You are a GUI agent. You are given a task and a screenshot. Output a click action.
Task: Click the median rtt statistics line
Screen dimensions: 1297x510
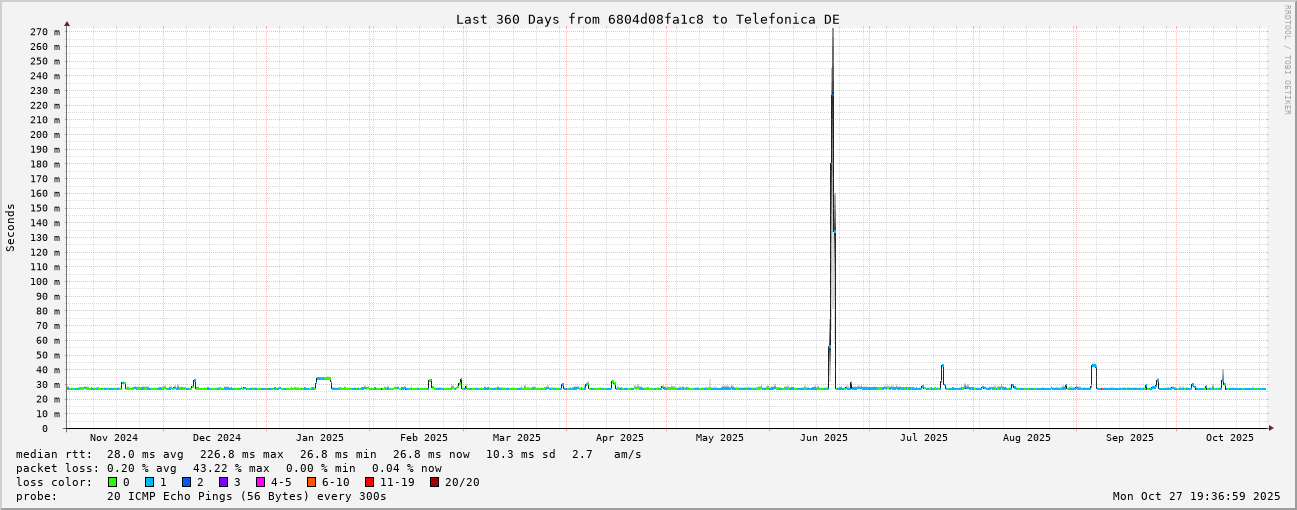tap(328, 454)
